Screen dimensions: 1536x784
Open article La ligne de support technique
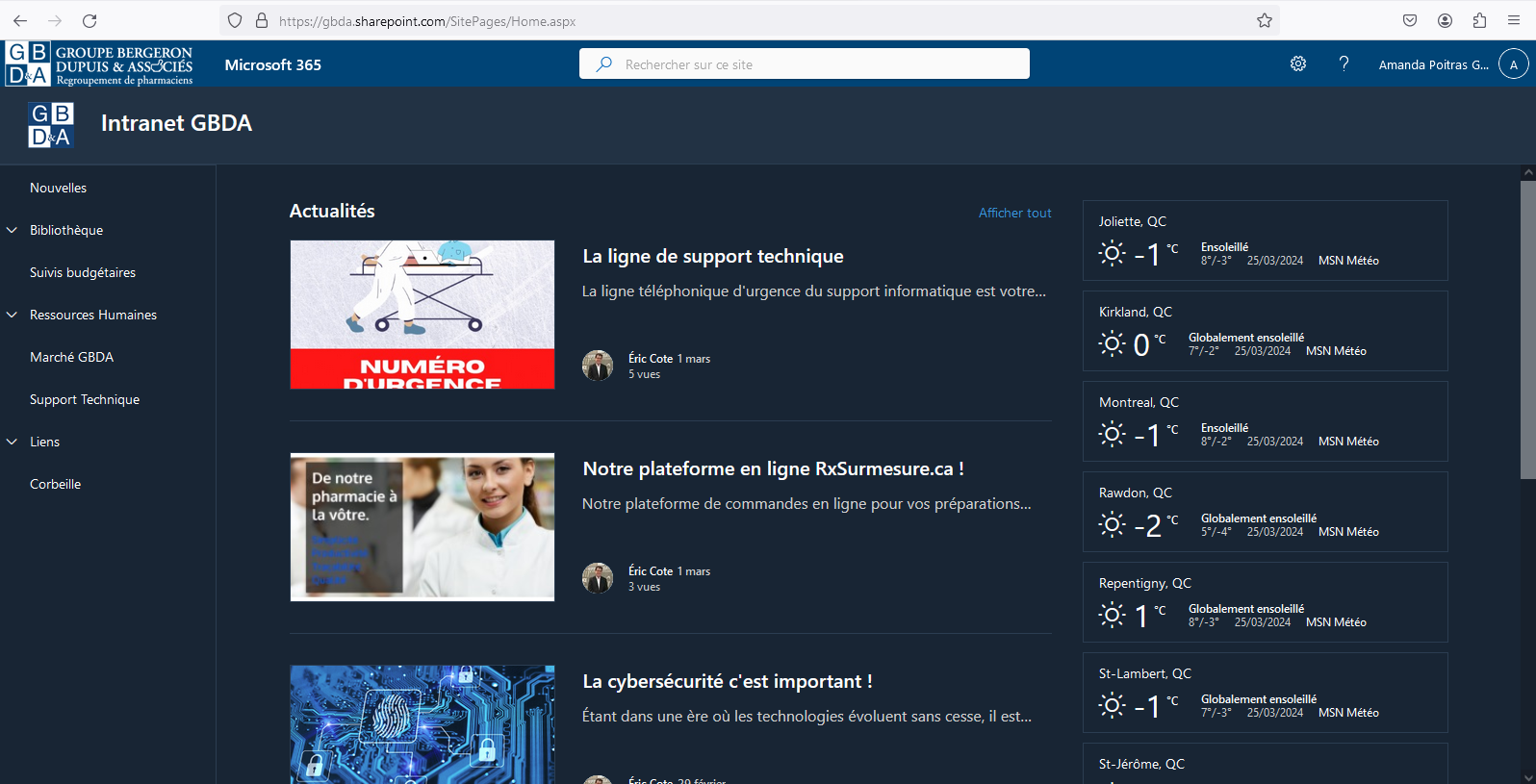click(713, 256)
